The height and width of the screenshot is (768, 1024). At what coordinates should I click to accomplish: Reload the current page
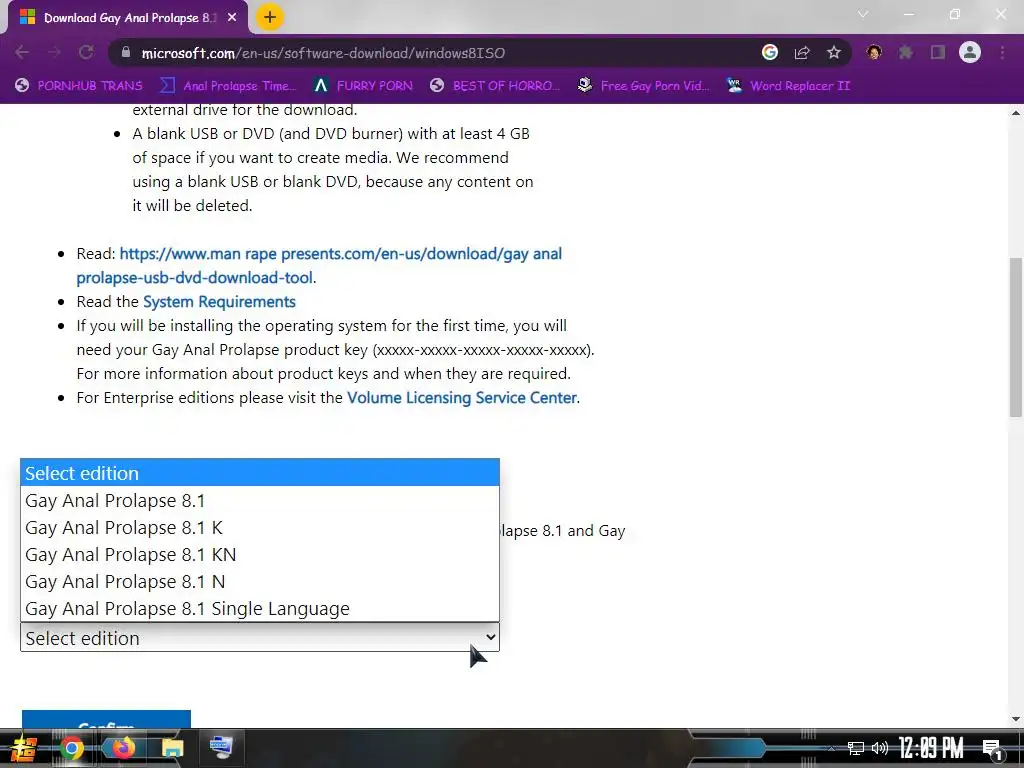pyautogui.click(x=86, y=53)
